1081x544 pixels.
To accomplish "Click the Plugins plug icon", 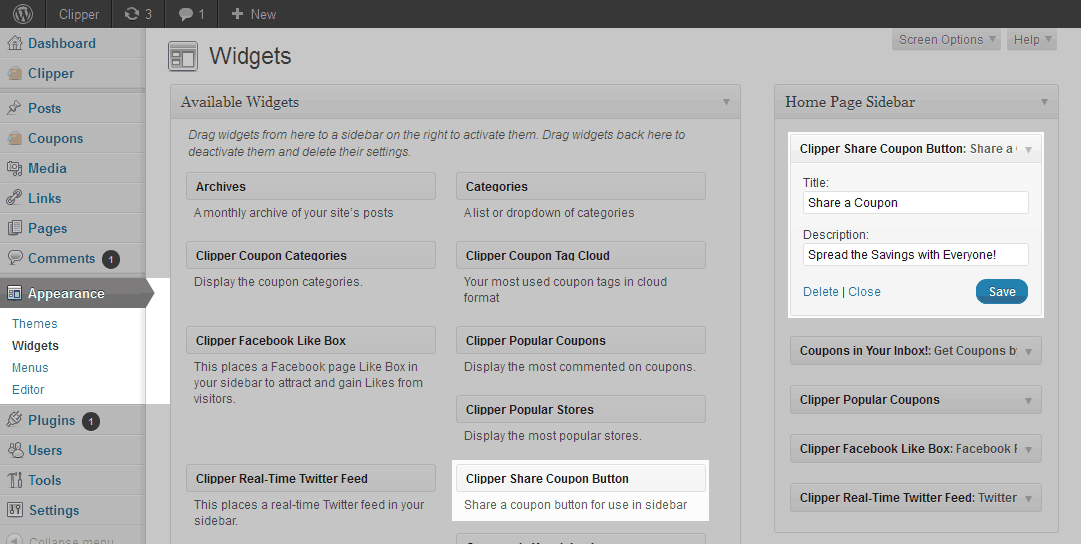I will tap(14, 420).
